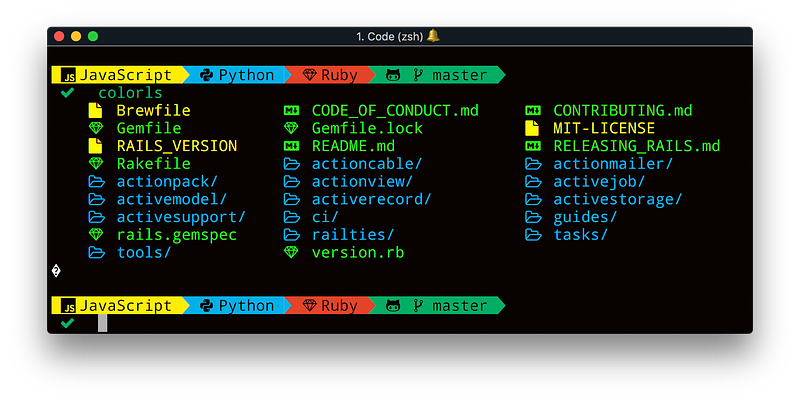Click the version.rb file name
The width and height of the screenshot is (800, 401).
pos(358,253)
